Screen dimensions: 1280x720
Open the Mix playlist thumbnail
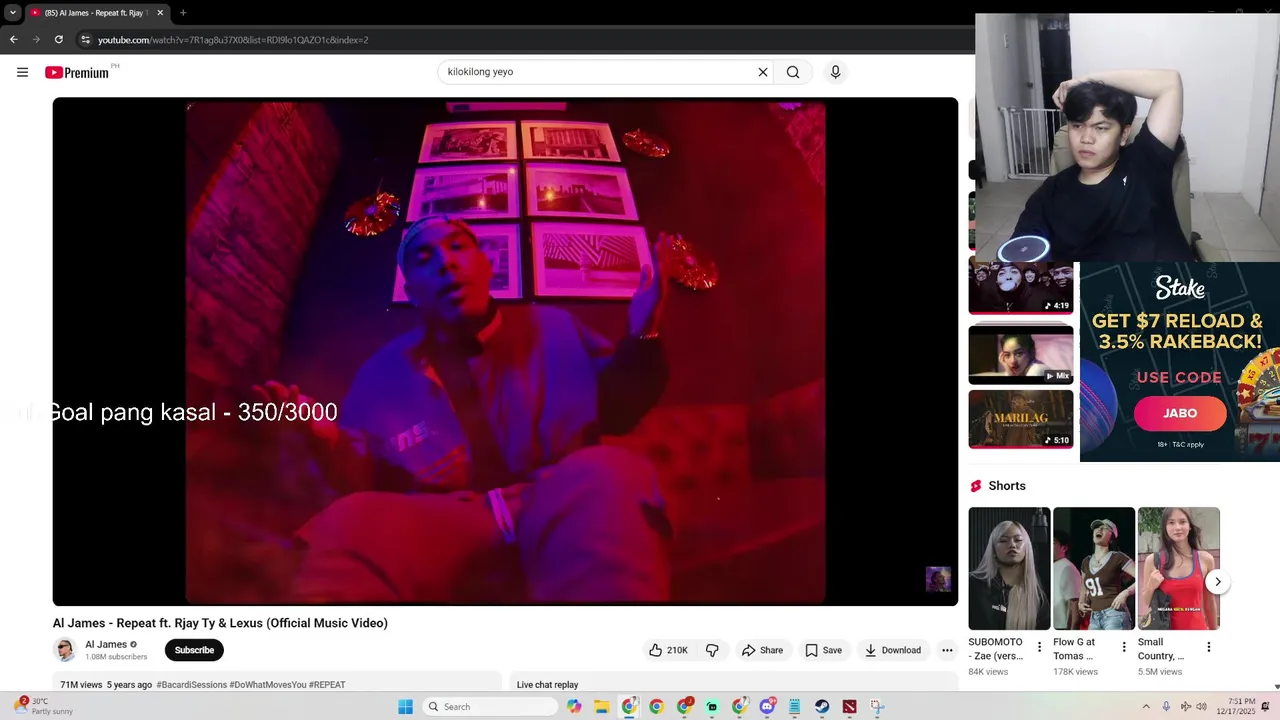point(1021,354)
